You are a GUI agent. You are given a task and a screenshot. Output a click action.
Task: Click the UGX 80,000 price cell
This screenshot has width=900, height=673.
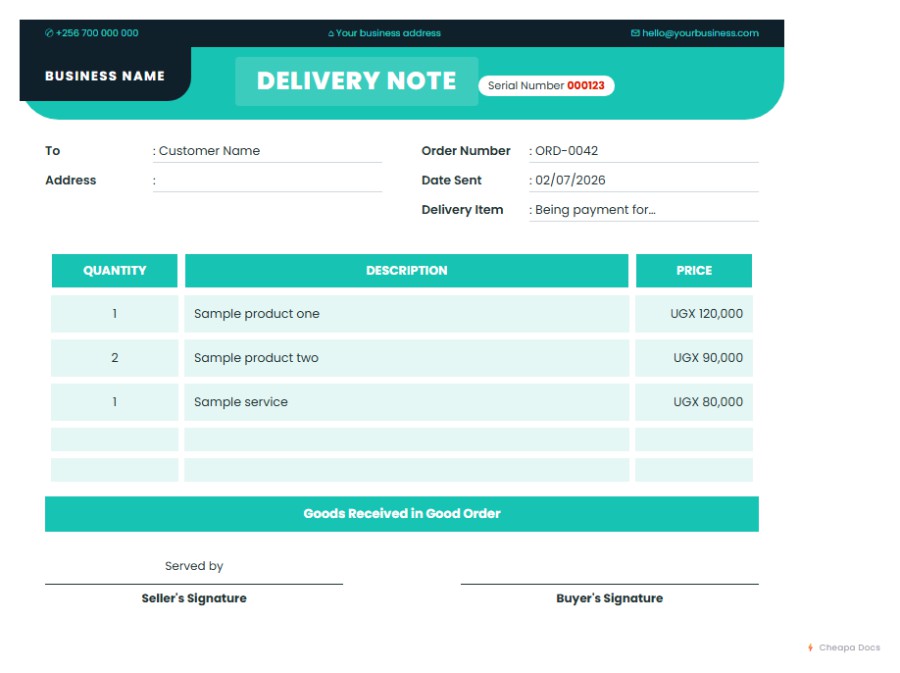pos(694,402)
